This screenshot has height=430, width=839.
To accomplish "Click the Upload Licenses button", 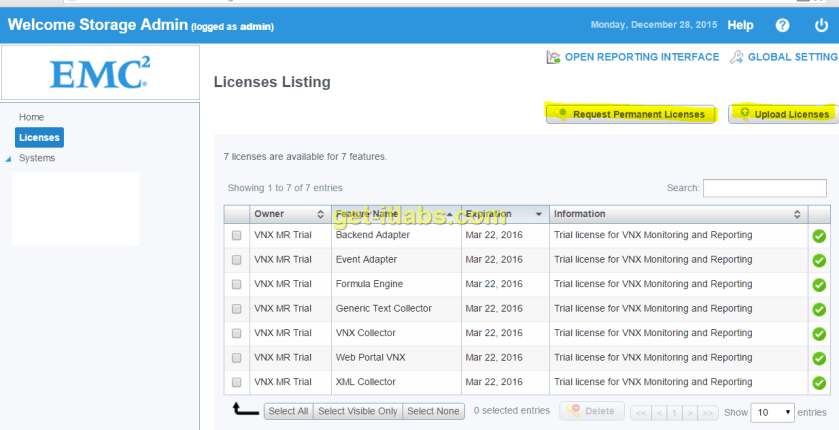I will (x=783, y=114).
